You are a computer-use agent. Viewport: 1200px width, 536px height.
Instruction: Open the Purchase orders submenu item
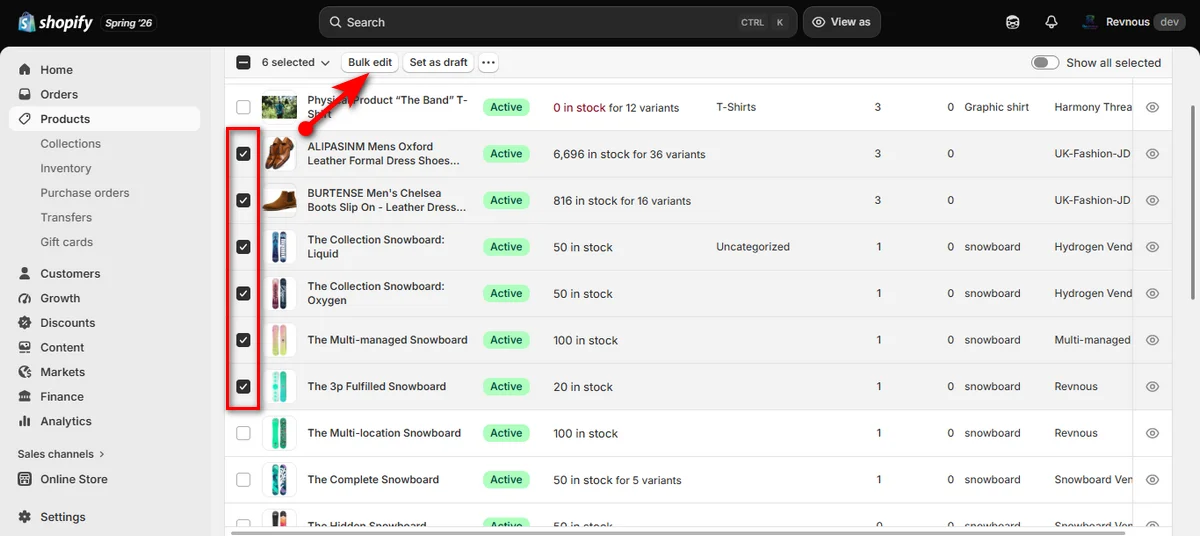(85, 193)
